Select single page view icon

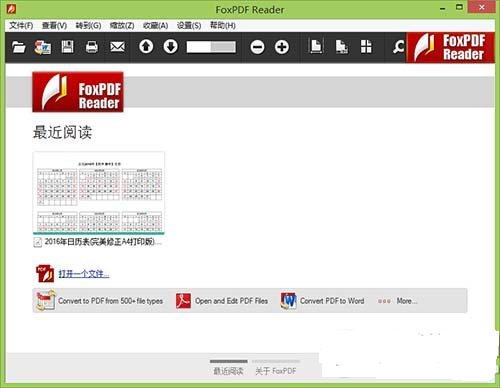pyautogui.click(x=316, y=47)
